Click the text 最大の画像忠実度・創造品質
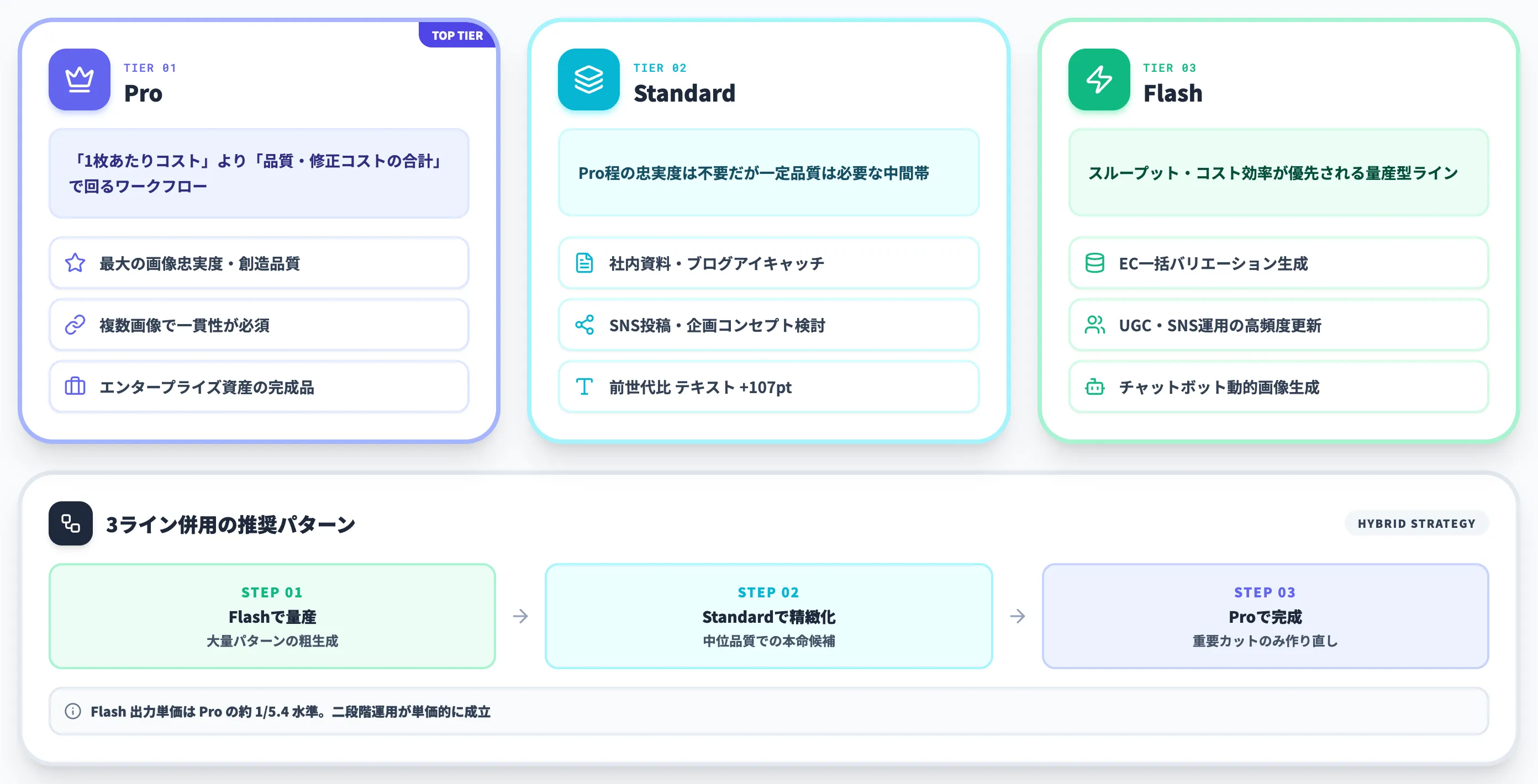 click(199, 264)
